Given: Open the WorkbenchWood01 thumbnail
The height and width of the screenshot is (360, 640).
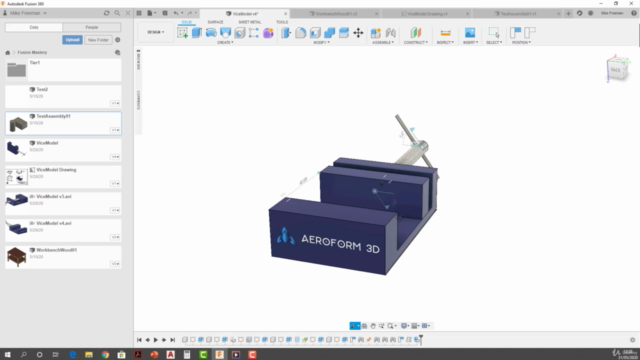Looking at the screenshot, I should tap(17, 257).
